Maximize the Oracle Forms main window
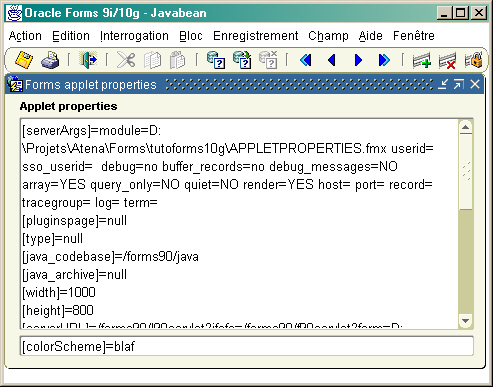The height and width of the screenshot is (387, 493). pyautogui.click(x=461, y=13)
